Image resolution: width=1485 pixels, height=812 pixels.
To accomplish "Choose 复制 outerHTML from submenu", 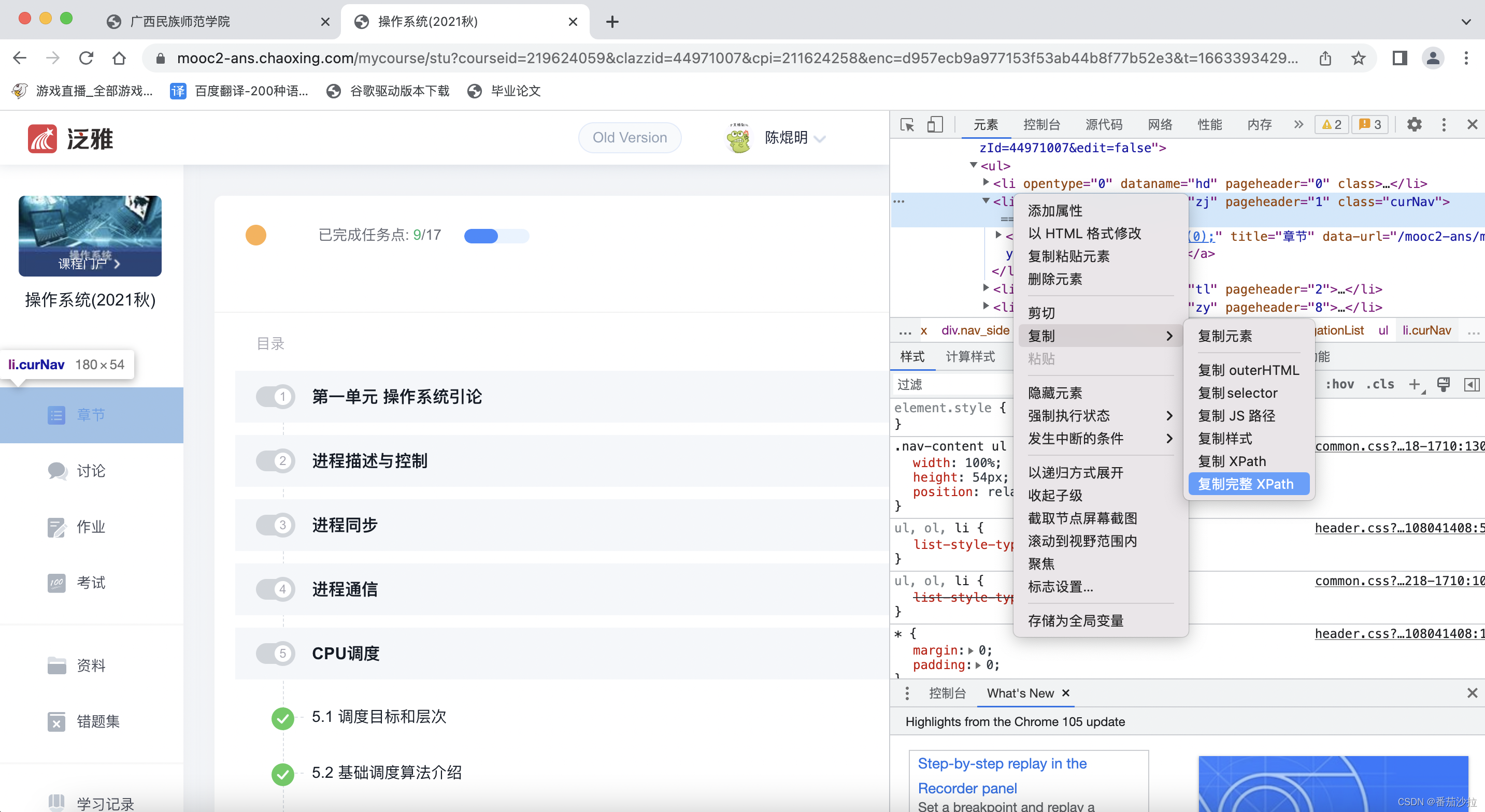I will 1249,370.
